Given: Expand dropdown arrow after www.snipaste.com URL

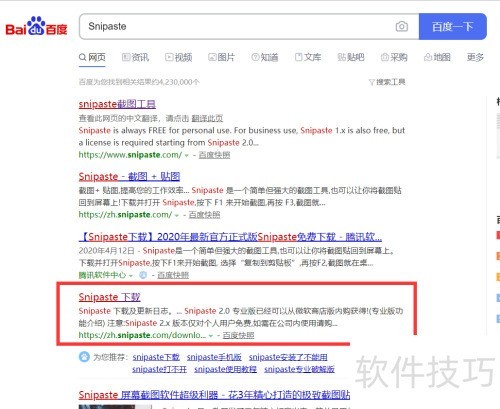Looking at the screenshot, I should [x=187, y=156].
